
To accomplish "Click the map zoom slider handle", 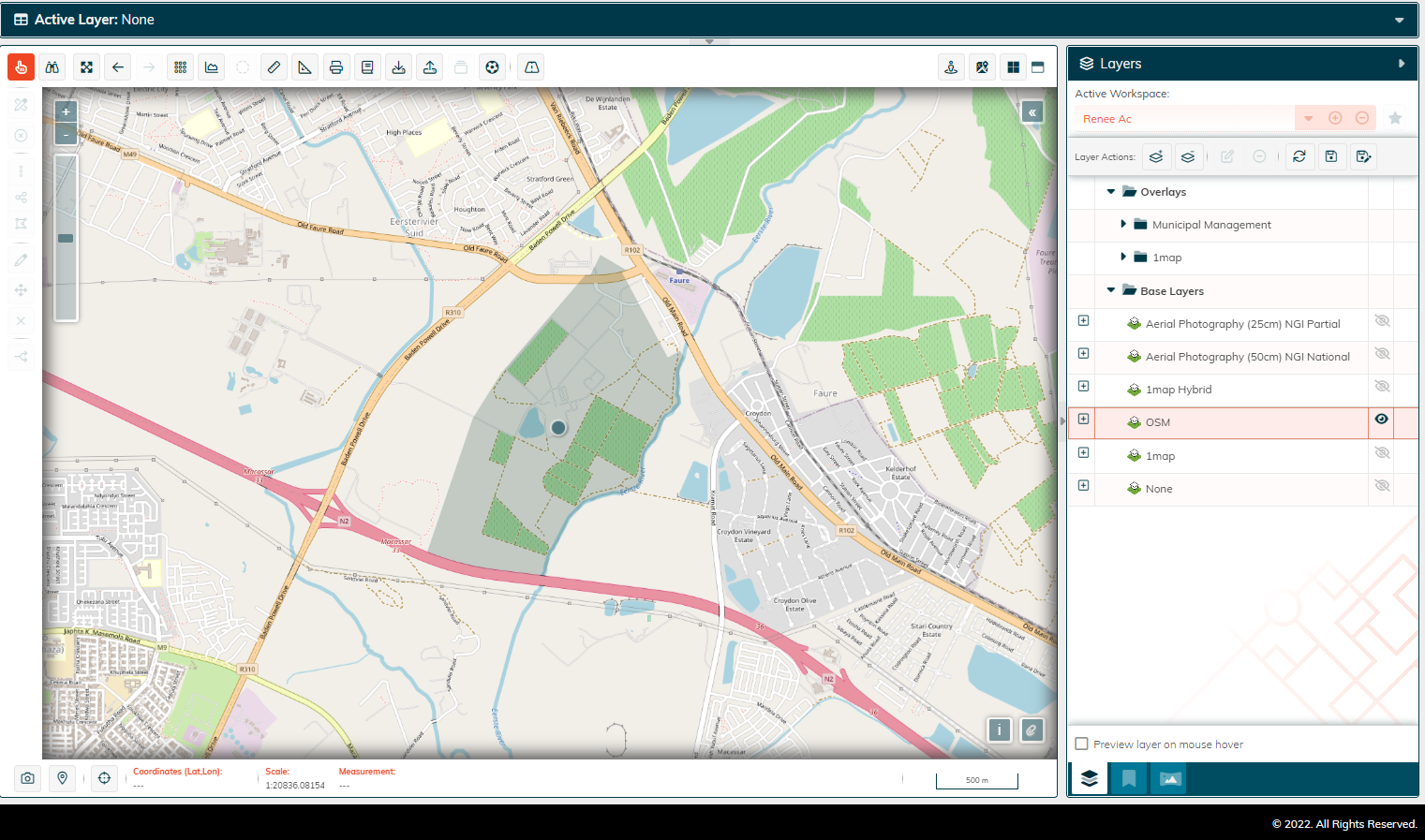I will pos(66,238).
